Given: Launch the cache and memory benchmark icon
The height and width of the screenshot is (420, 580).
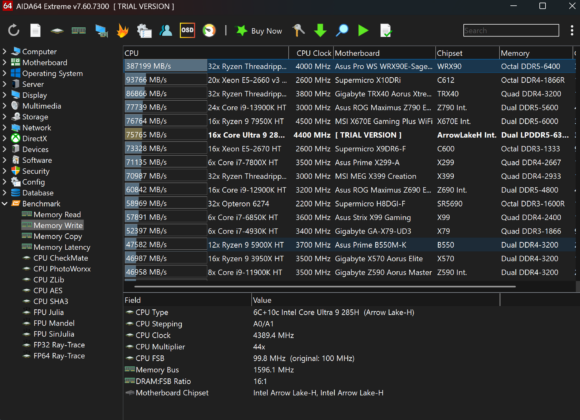Looking at the screenshot, I should coord(78,30).
